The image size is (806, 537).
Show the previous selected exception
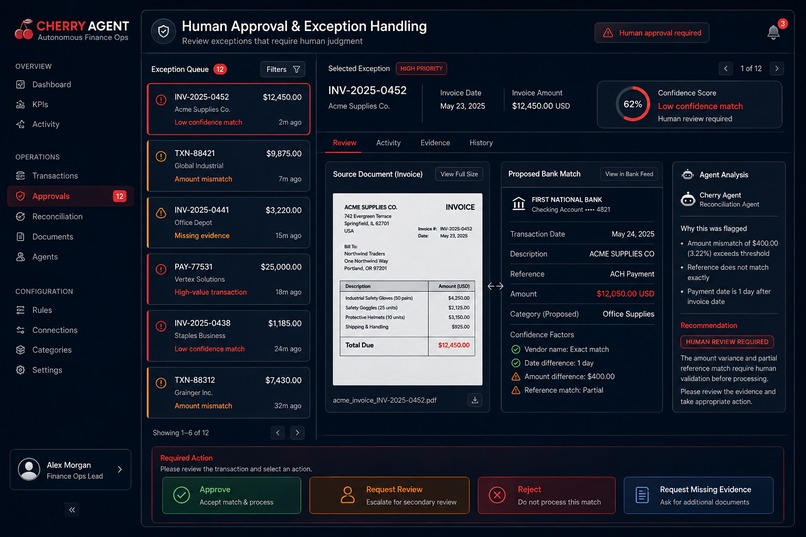(726, 68)
